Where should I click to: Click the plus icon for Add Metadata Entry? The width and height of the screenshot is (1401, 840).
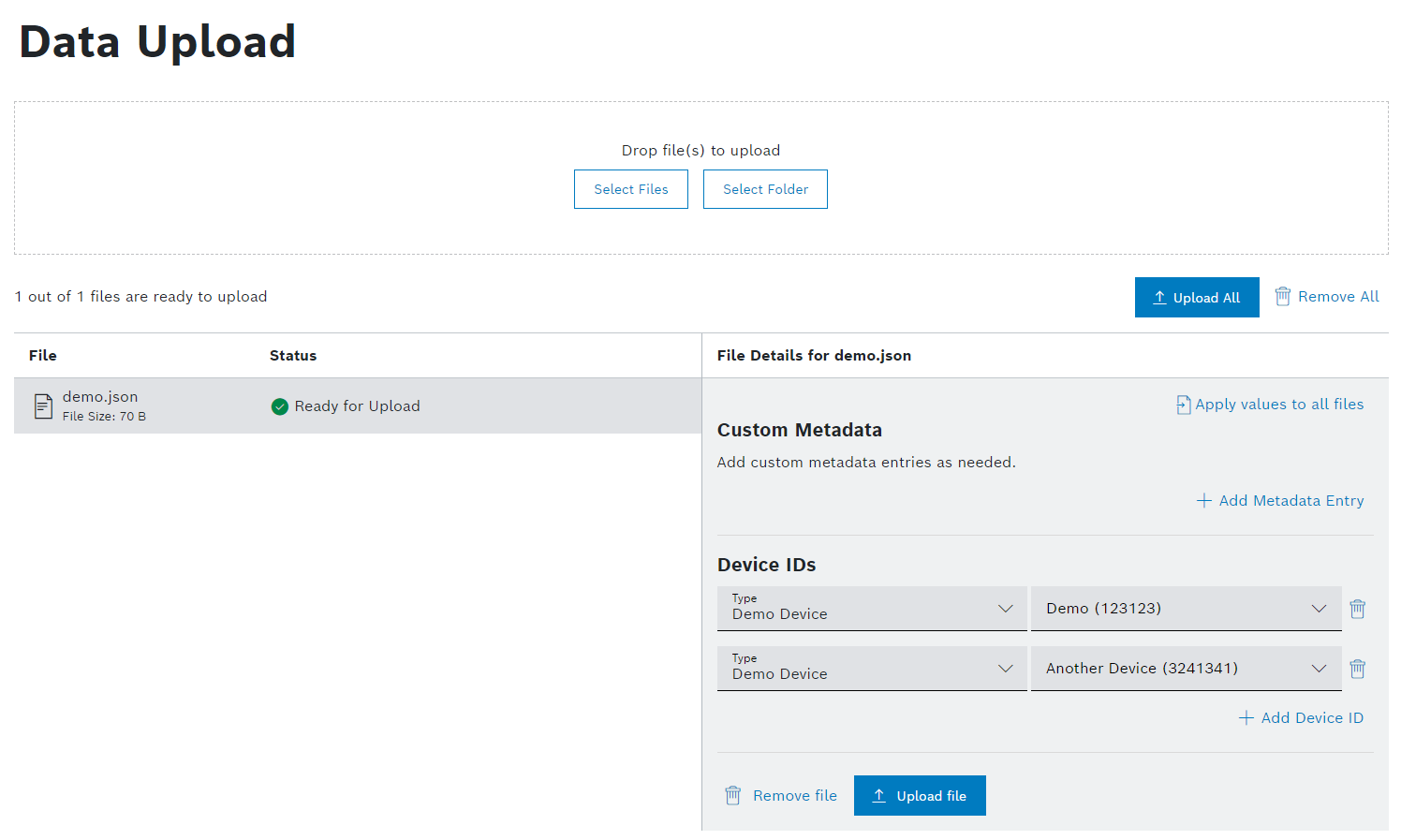[1203, 501]
